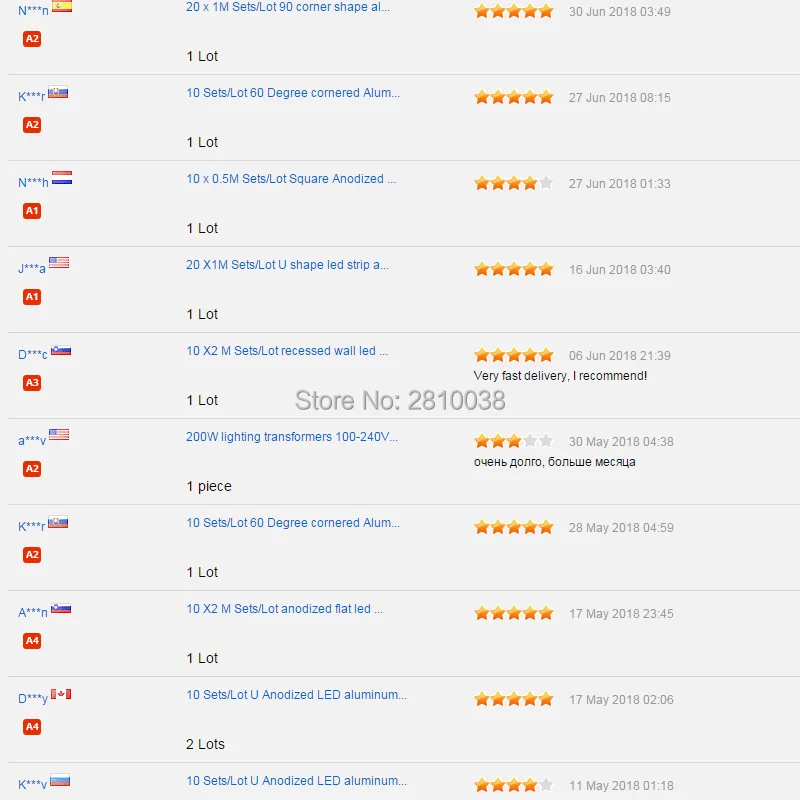Click the Russian review 'очень долго, больше месяца'
This screenshot has width=800, height=800.
click(555, 462)
